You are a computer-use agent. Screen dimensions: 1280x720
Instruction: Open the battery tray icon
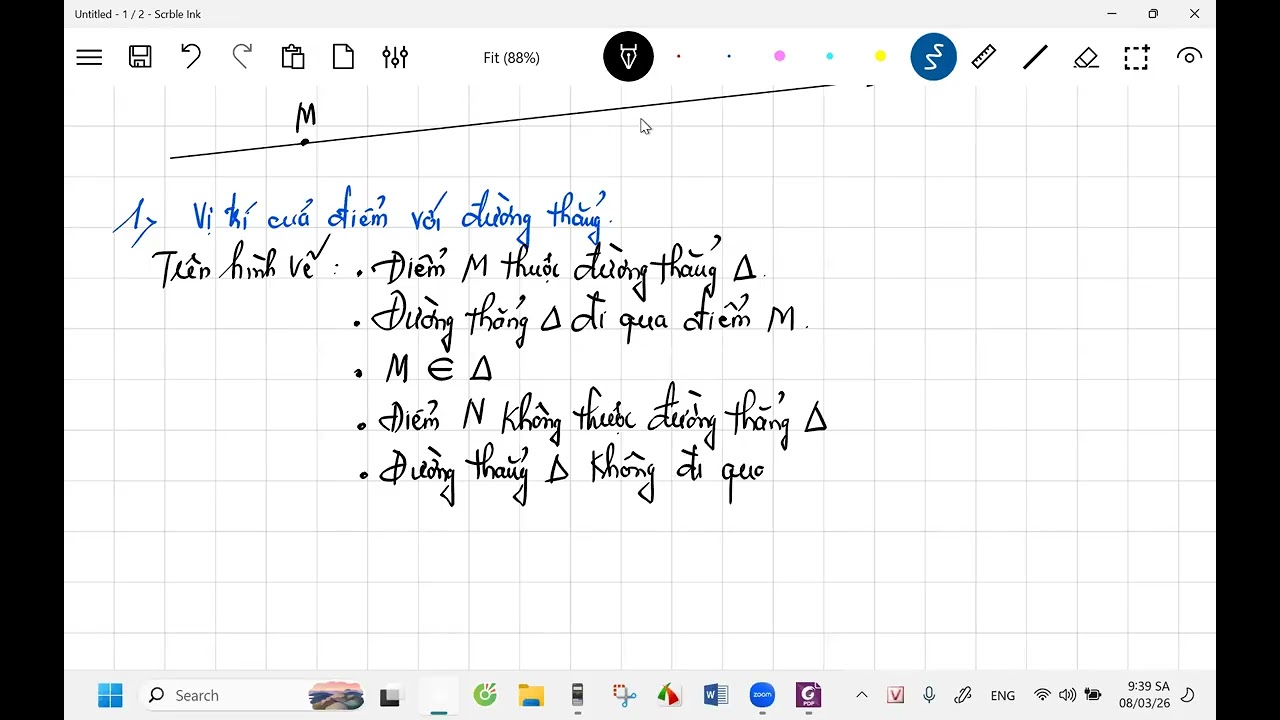point(1092,695)
